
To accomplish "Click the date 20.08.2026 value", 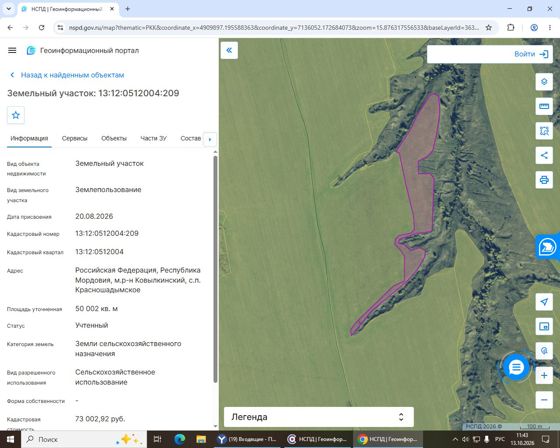I will point(94,216).
